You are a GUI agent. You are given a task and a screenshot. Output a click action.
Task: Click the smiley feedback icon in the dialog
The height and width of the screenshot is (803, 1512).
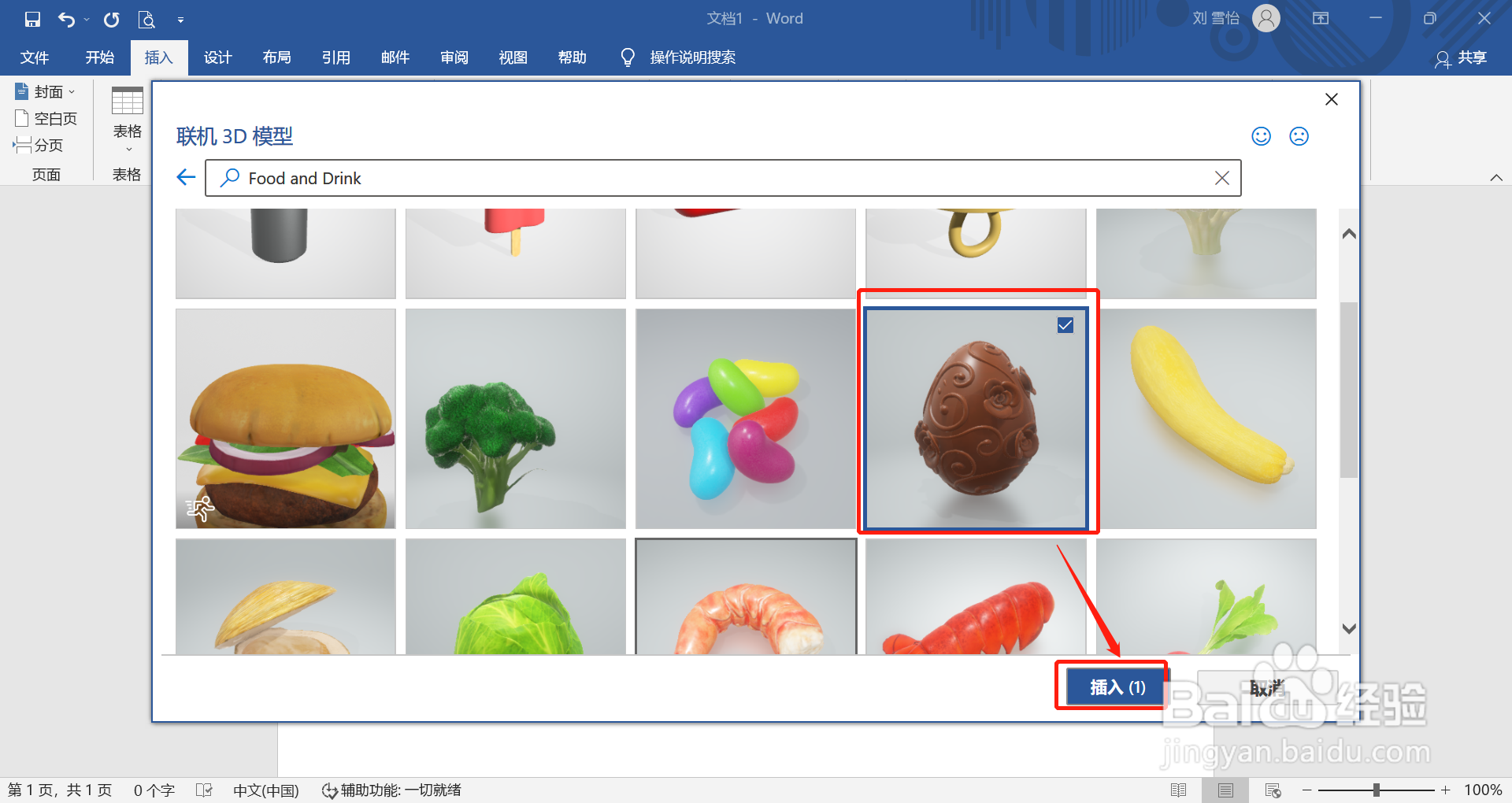1260,135
